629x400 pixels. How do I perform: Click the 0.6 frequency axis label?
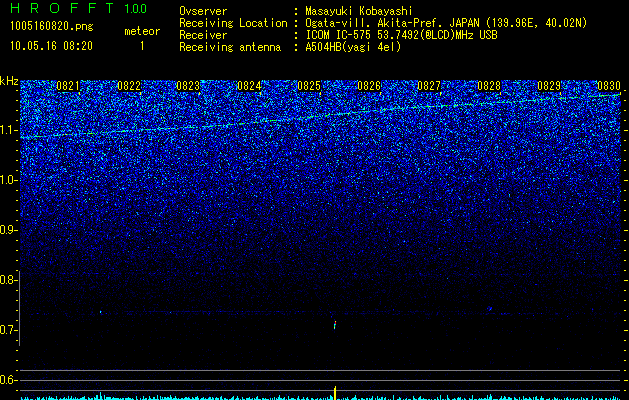(8, 380)
